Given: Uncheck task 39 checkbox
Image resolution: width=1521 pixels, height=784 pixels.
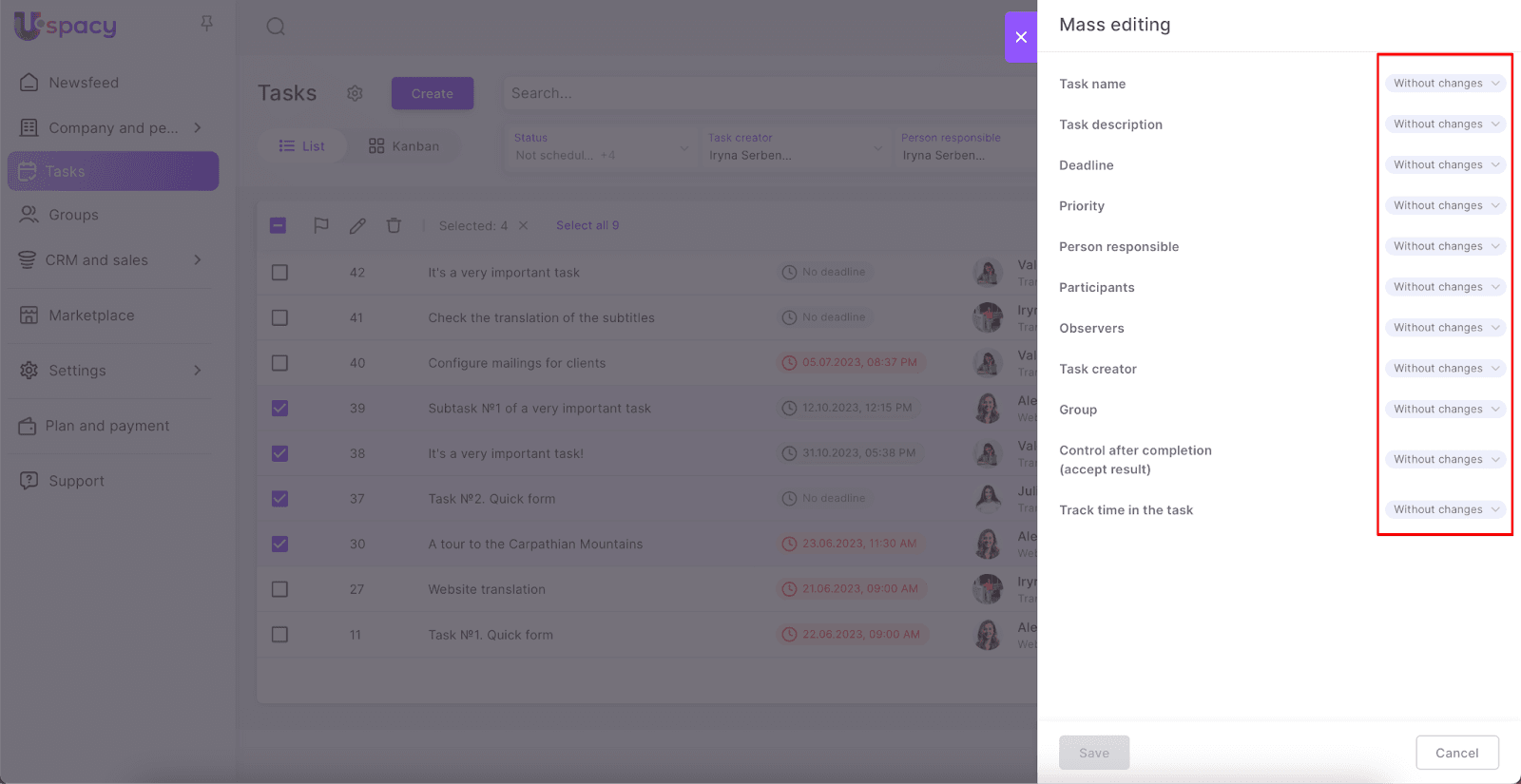Looking at the screenshot, I should click(279, 409).
